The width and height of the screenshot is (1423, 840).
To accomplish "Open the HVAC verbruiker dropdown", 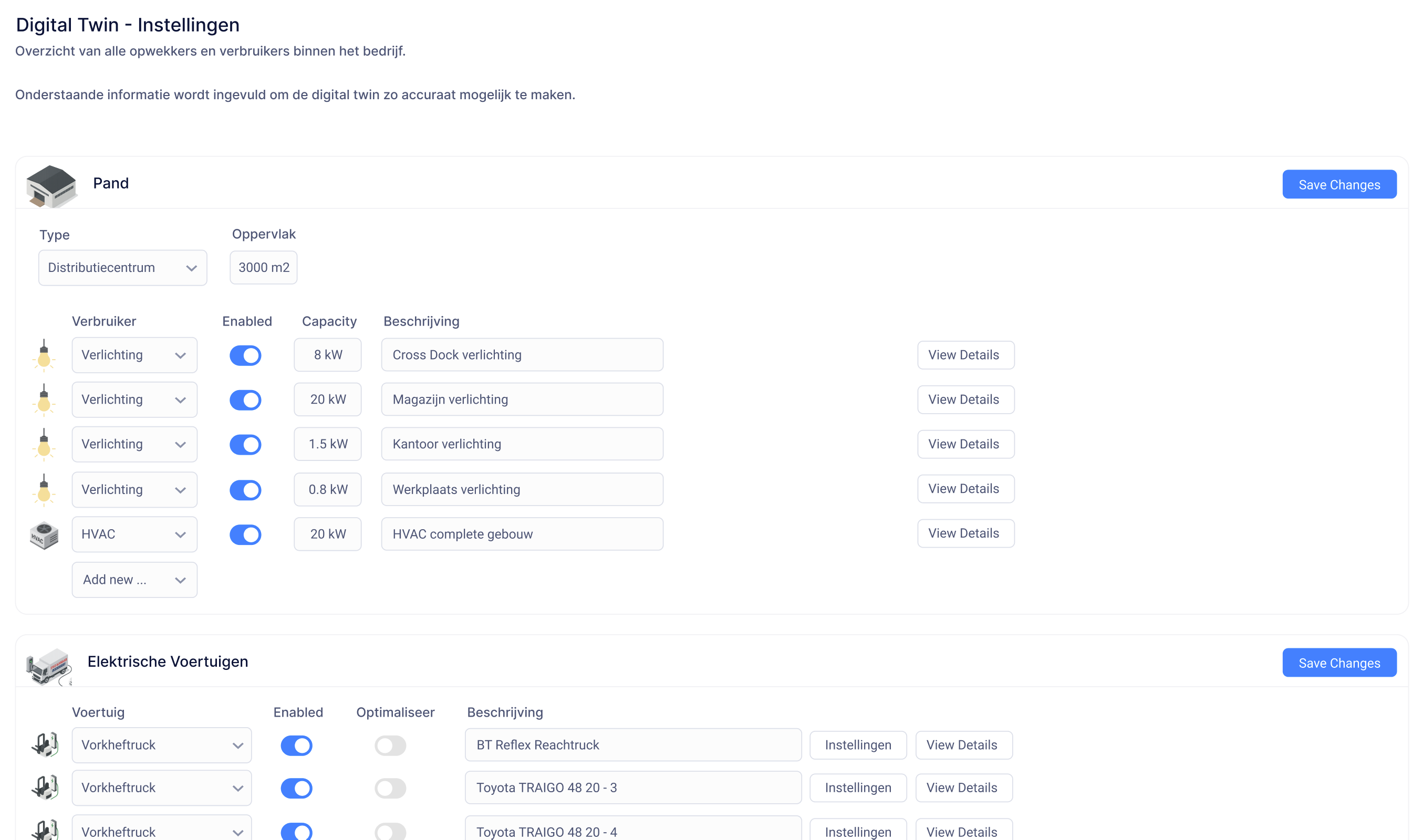I will click(134, 534).
